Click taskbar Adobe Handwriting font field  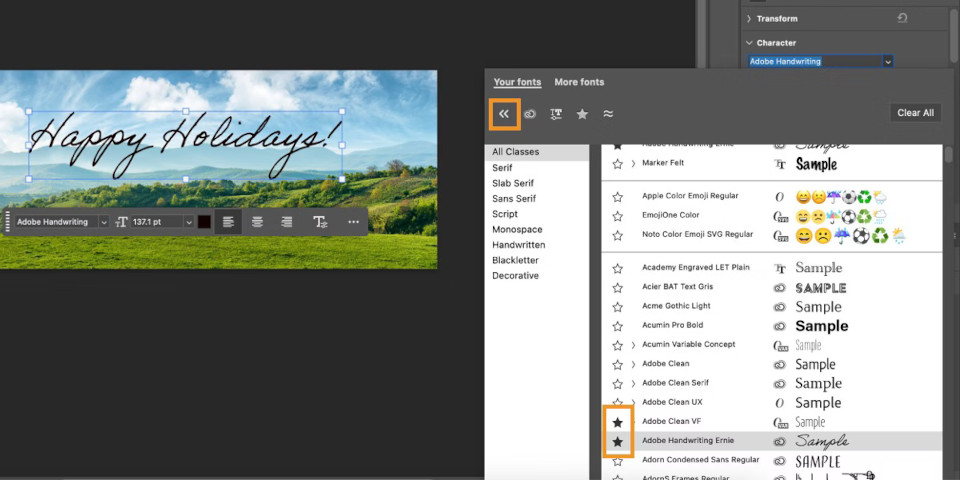pos(56,222)
